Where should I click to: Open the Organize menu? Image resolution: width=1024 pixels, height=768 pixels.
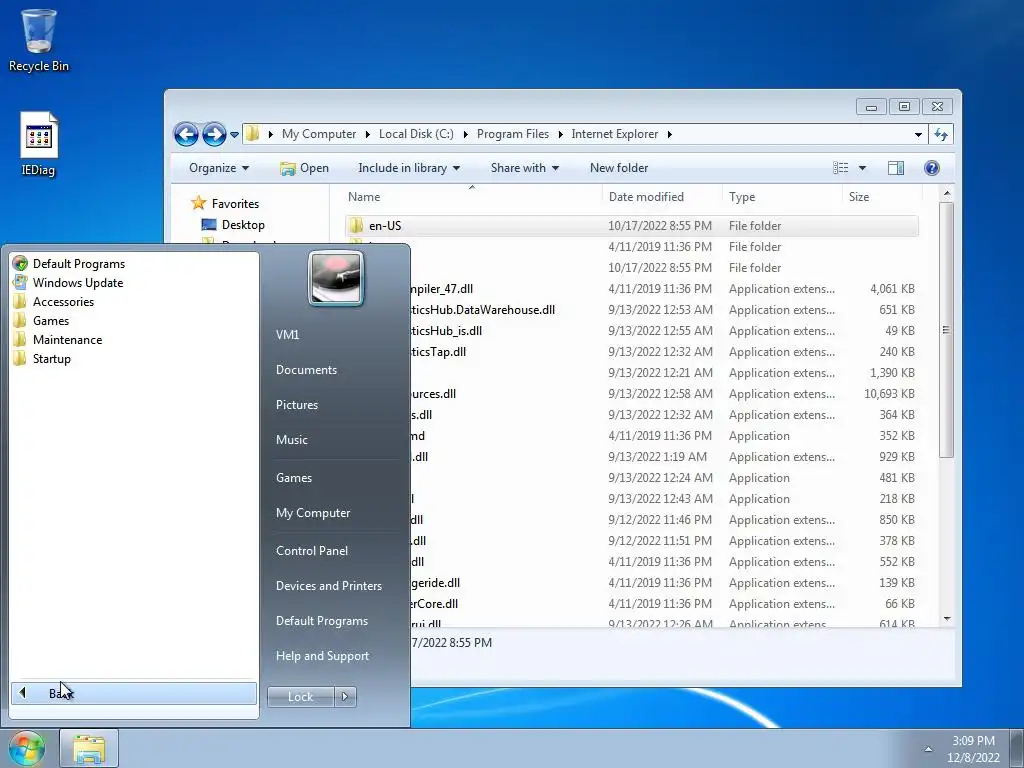click(x=219, y=168)
